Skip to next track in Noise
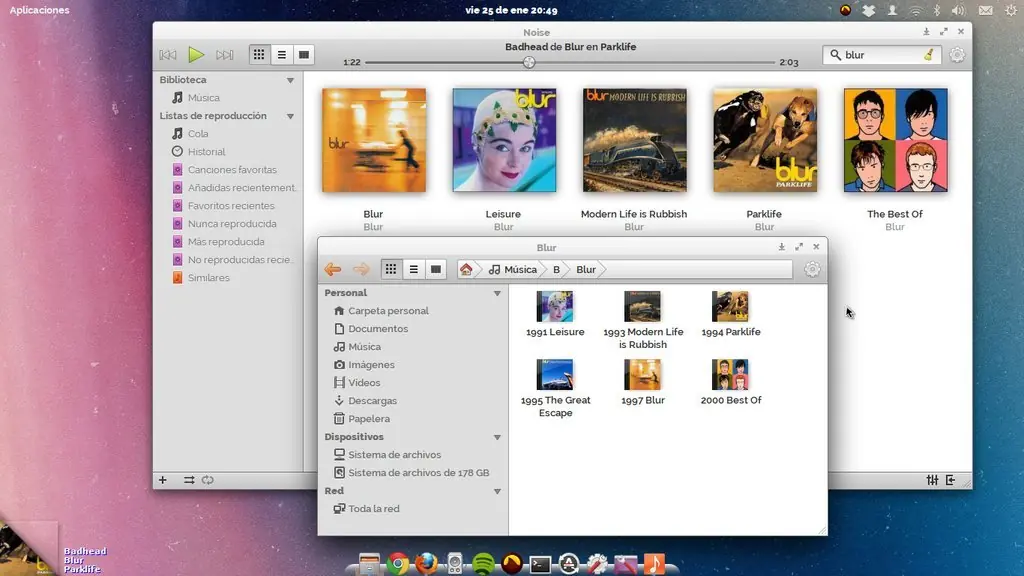Image resolution: width=1024 pixels, height=576 pixels. [225, 55]
